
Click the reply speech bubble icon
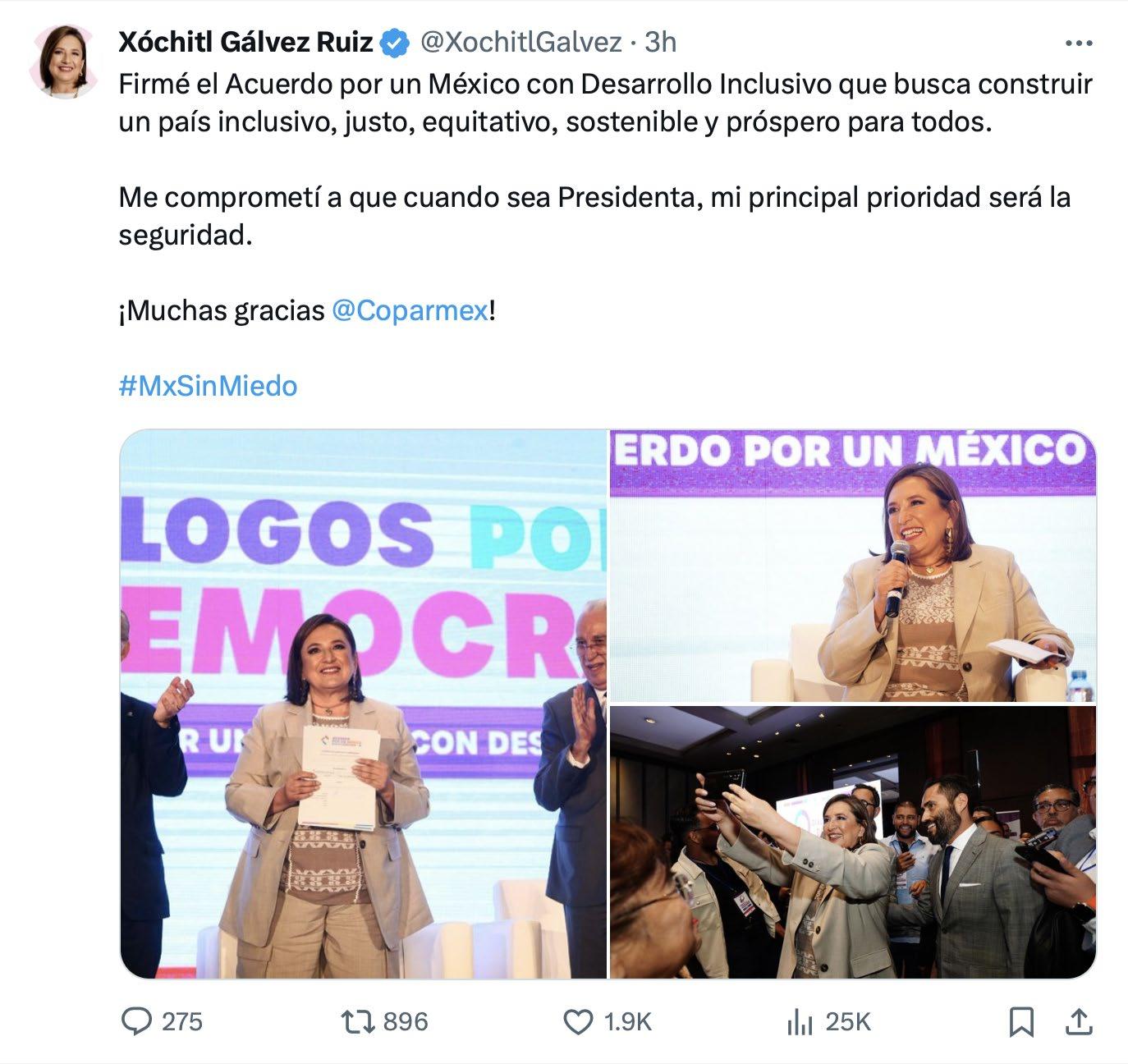[x=136, y=1021]
